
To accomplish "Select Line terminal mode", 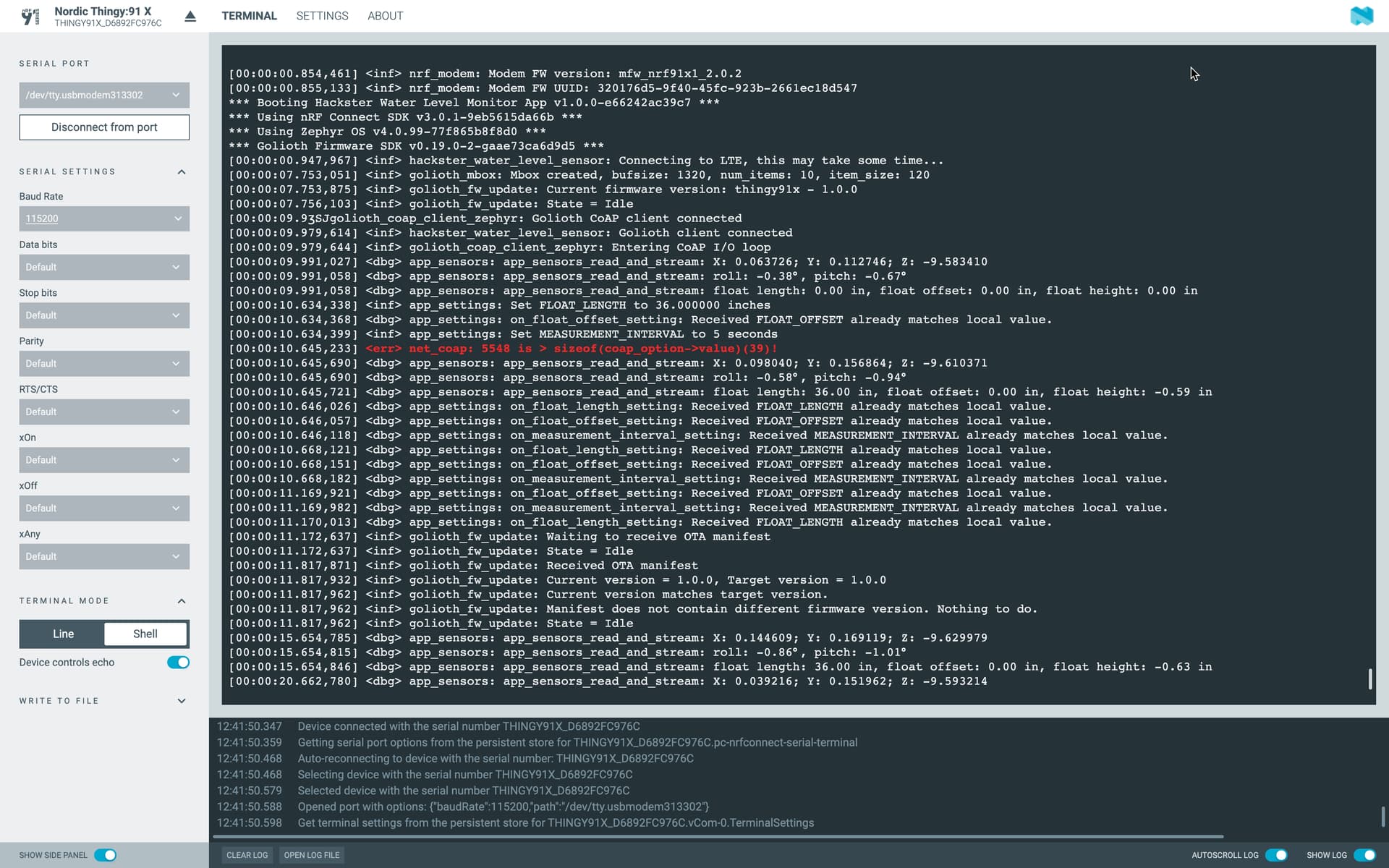I will click(63, 634).
